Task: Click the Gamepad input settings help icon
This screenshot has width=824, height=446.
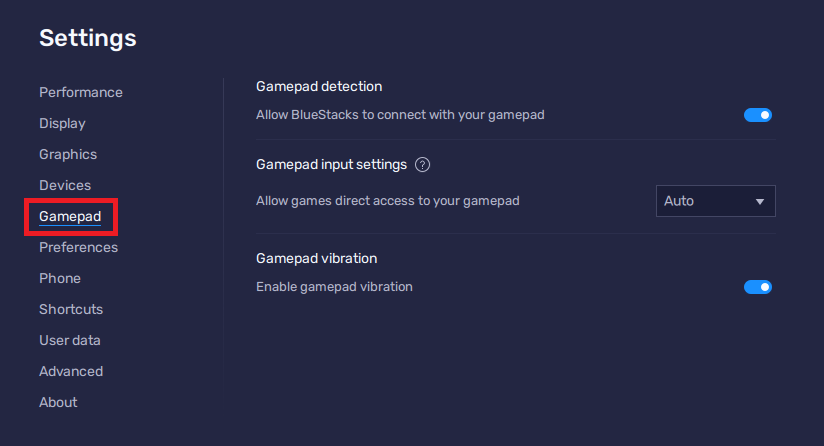Action: (423, 165)
